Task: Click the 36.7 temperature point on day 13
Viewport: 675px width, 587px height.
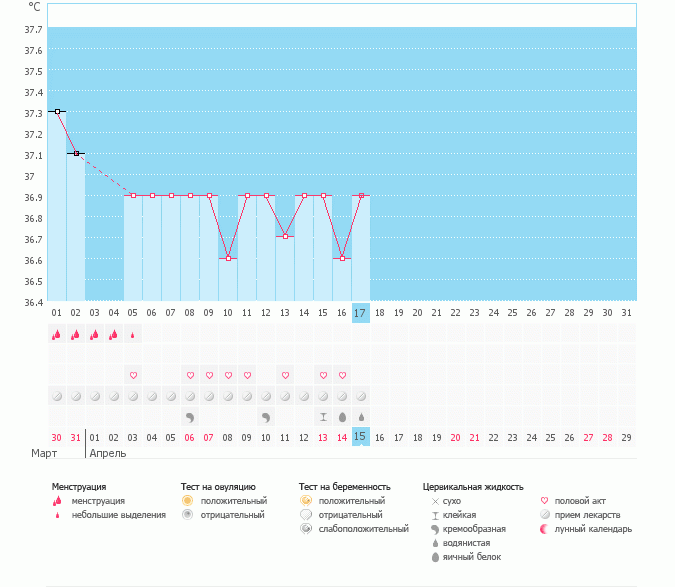Action: pos(285,237)
